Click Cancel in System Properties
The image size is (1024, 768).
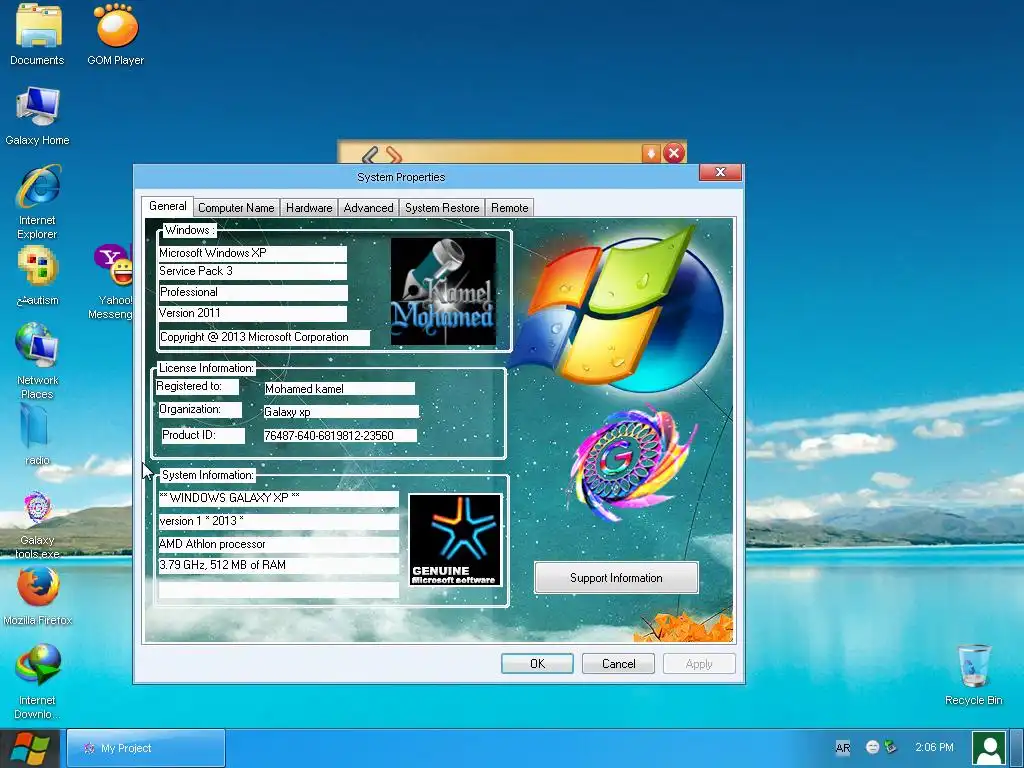(x=618, y=664)
